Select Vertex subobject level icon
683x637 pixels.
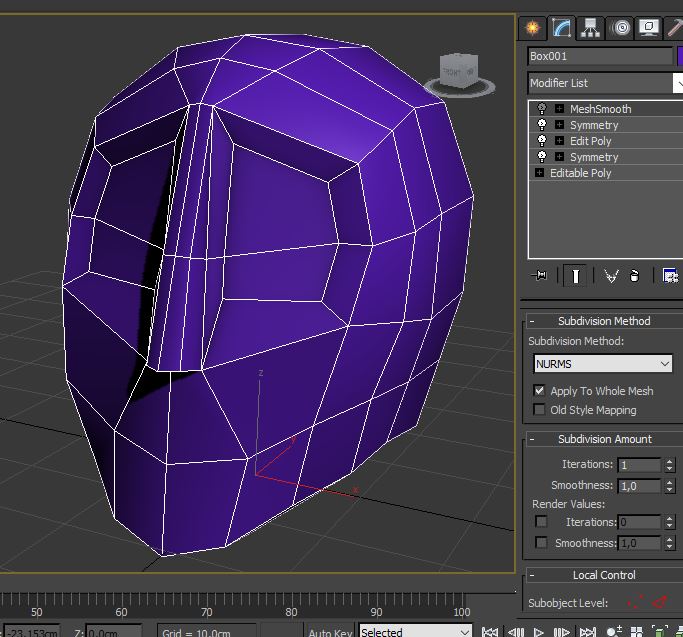point(634,603)
